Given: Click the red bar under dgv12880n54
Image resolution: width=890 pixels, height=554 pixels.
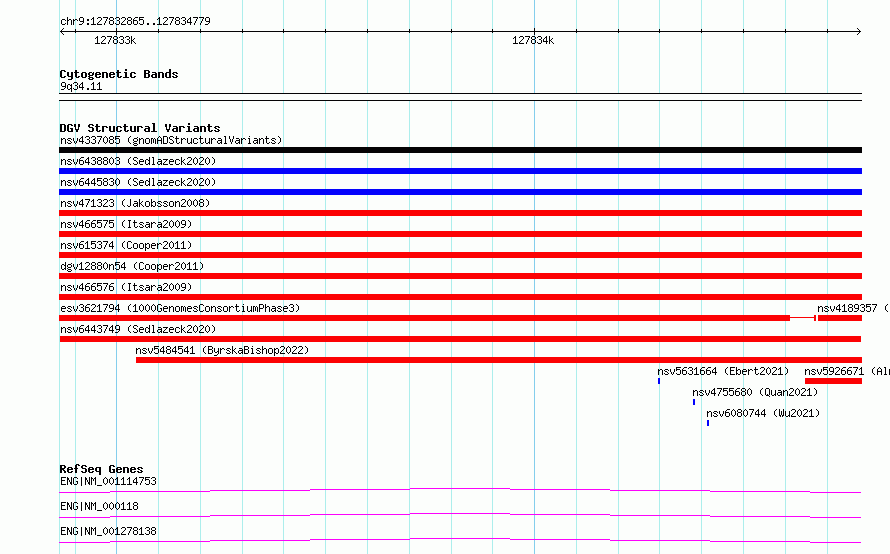Looking at the screenshot, I should (460, 276).
